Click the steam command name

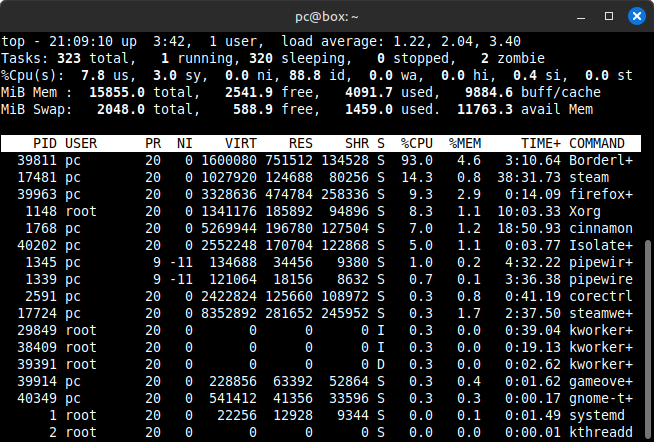click(589, 178)
